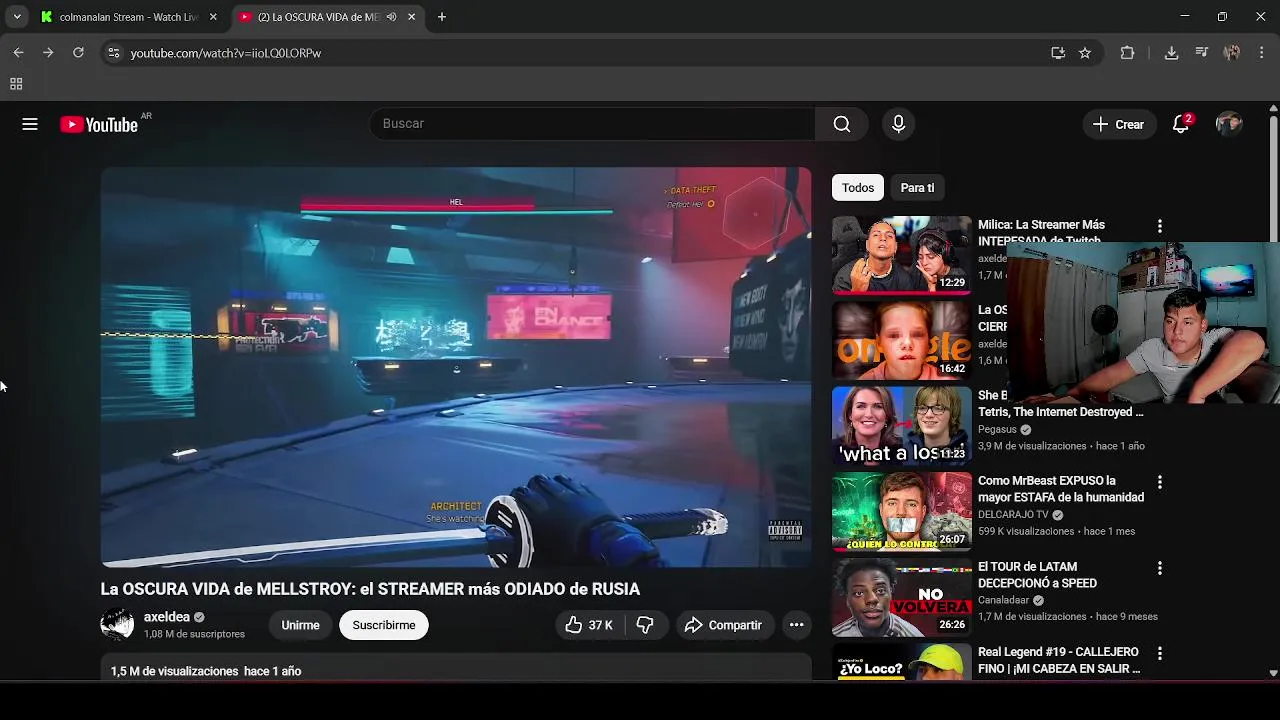Open Canaladaar channel name
1280x720 pixels.
[x=1004, y=600]
